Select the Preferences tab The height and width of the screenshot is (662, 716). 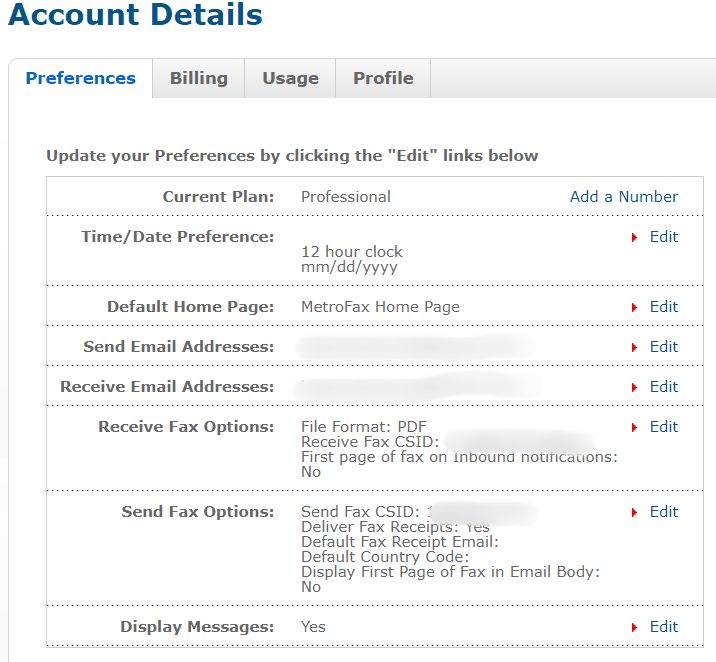click(x=81, y=78)
